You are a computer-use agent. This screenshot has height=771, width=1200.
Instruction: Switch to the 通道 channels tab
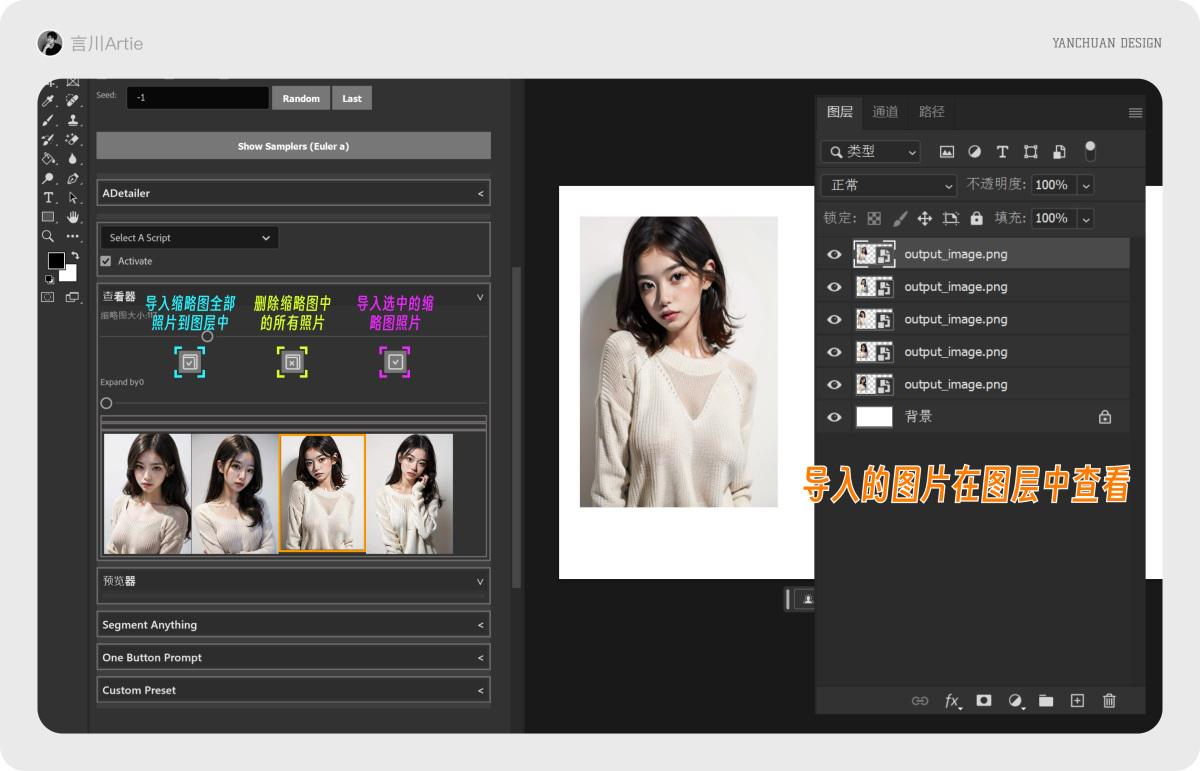coord(884,112)
